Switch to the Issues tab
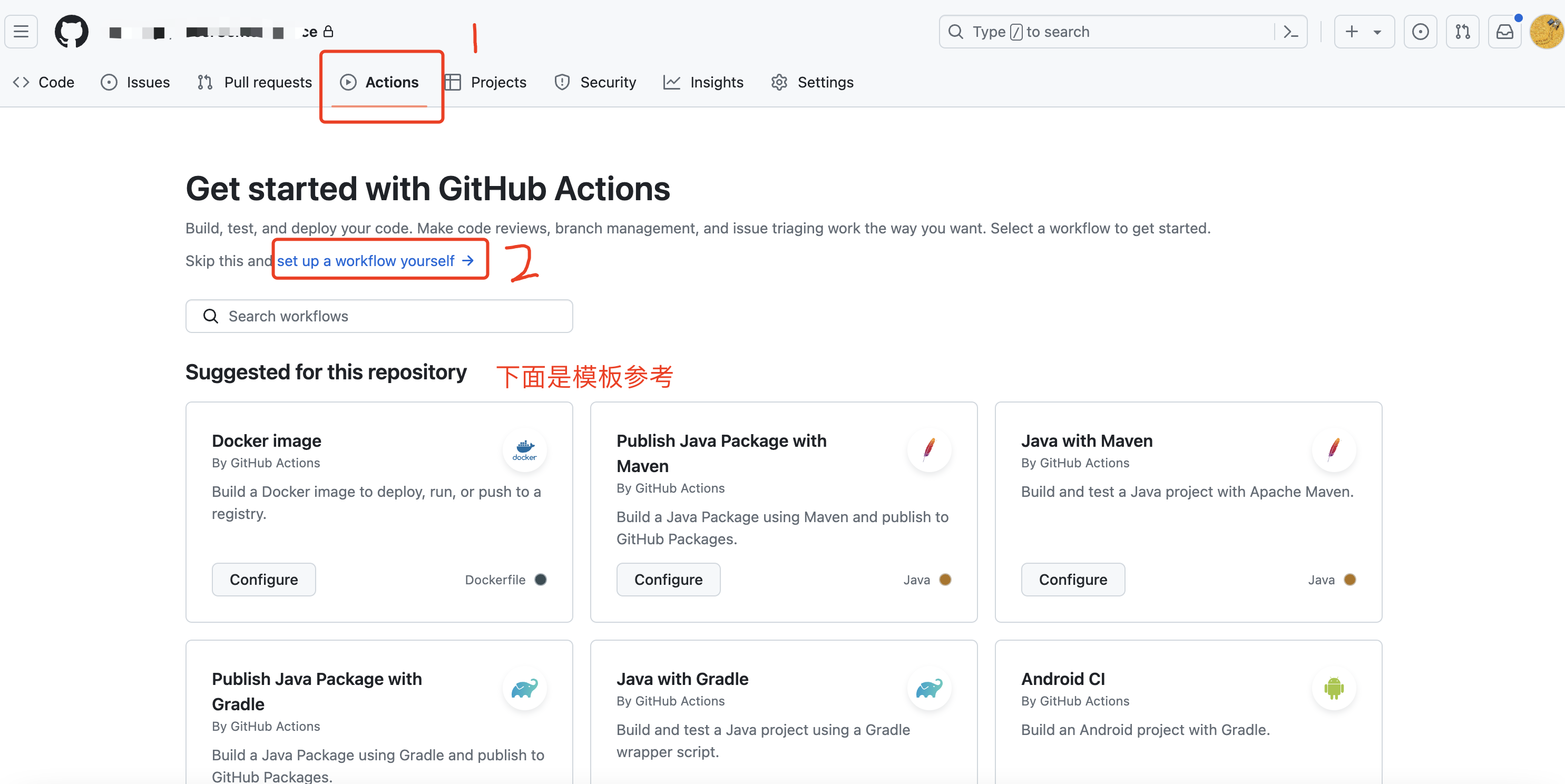Image resolution: width=1565 pixels, height=784 pixels. click(x=135, y=82)
